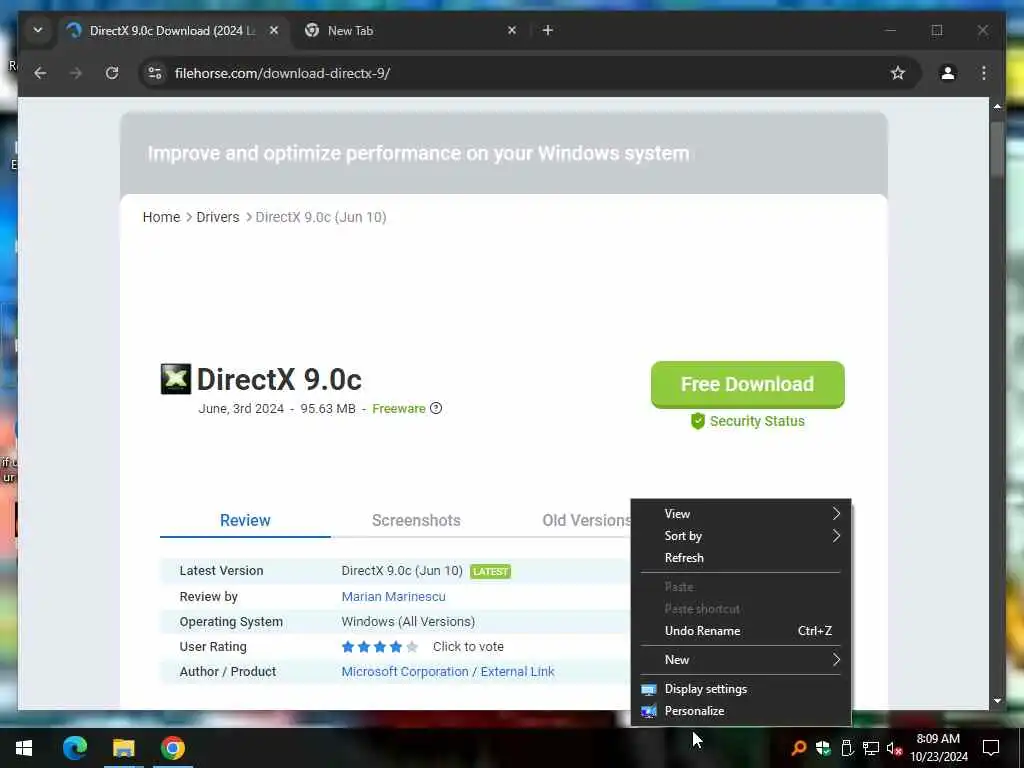1024x768 pixels.
Task: Click the green security shield icon
Action: coord(697,421)
